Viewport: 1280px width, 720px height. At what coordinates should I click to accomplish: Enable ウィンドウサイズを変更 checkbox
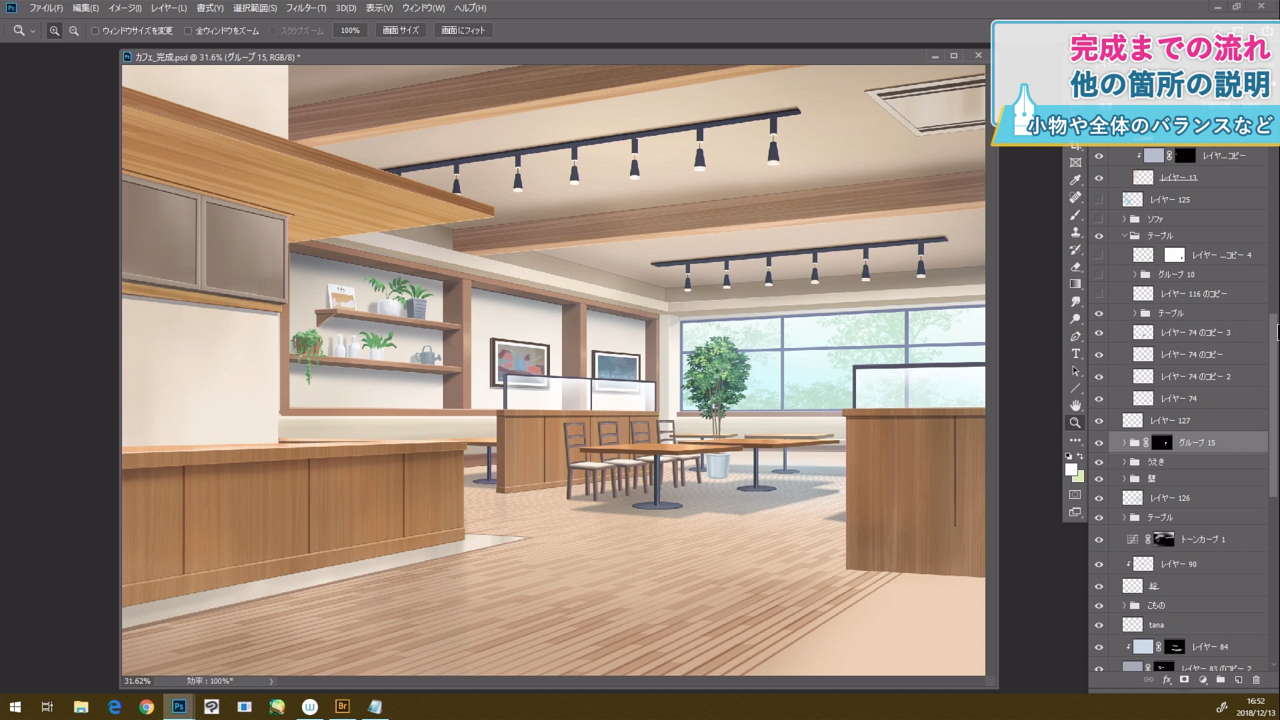96,31
